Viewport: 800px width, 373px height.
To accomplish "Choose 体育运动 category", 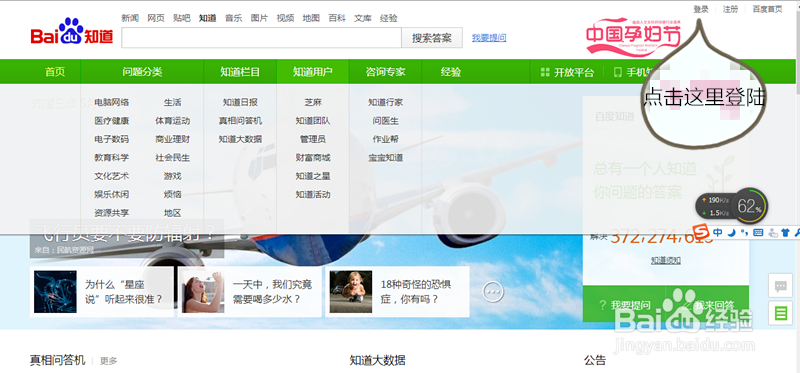I will [x=173, y=121].
